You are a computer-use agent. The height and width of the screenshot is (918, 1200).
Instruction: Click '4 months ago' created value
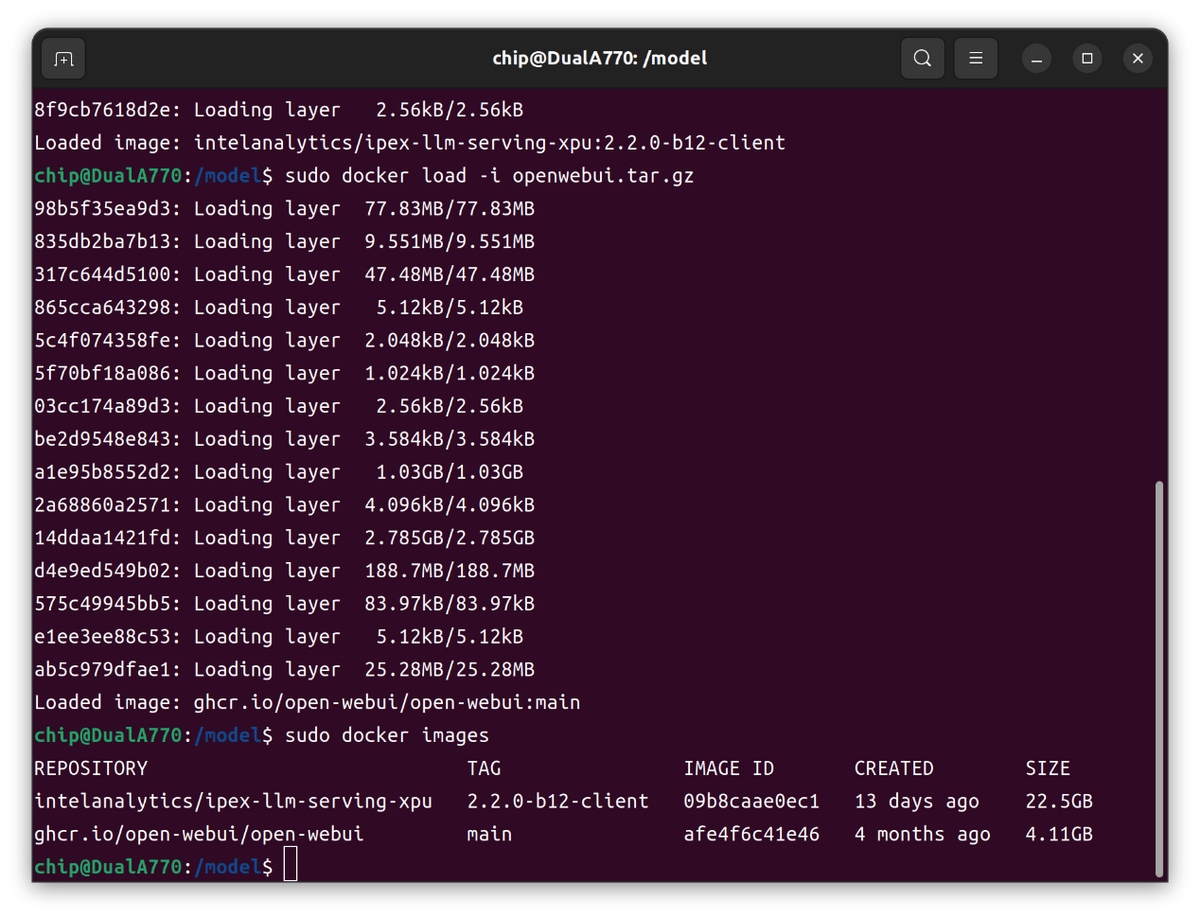pyautogui.click(x=922, y=835)
